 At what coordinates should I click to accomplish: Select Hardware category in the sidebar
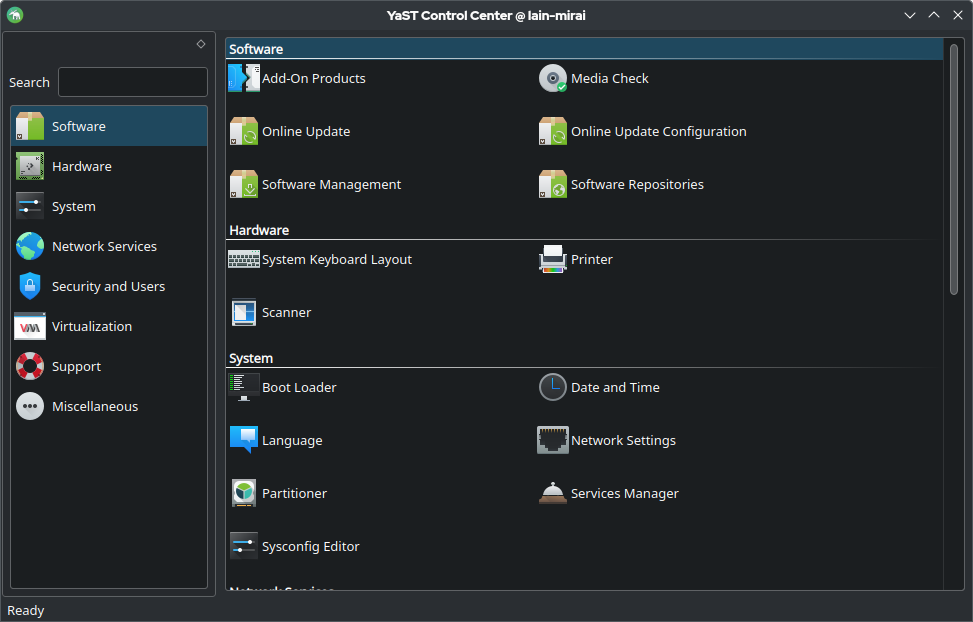pos(82,167)
